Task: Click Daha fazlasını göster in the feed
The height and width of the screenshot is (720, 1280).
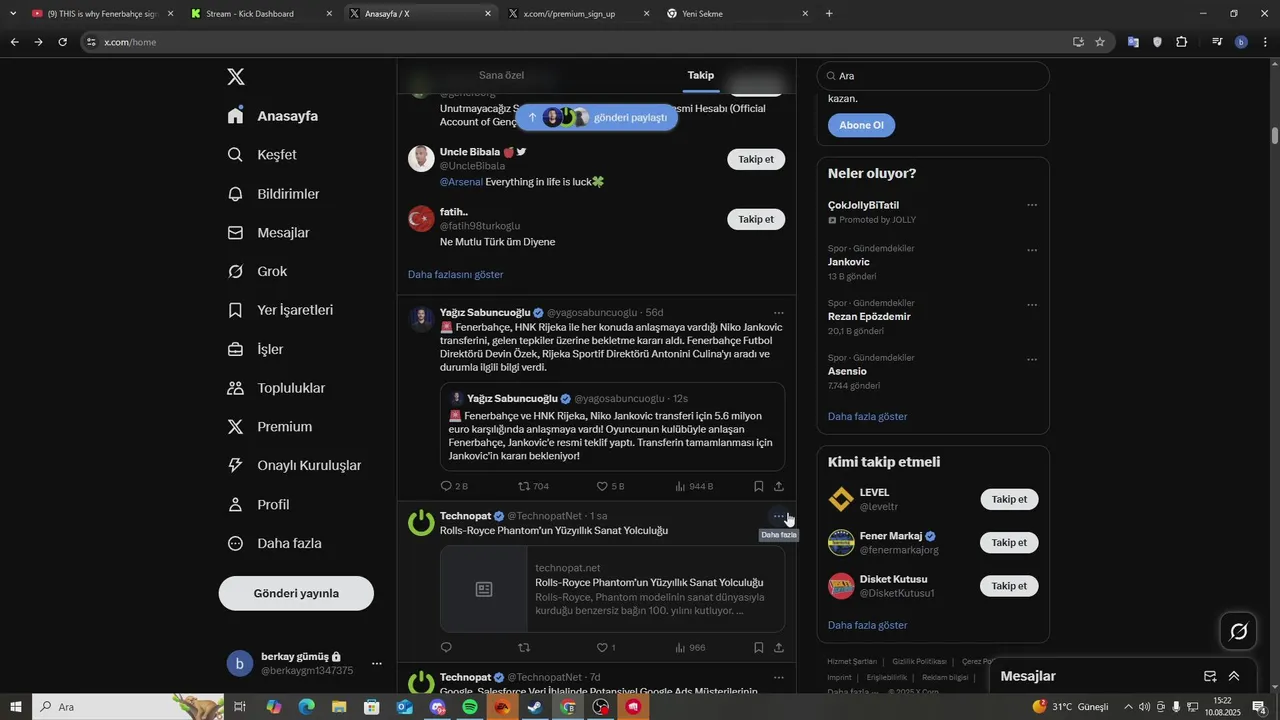Action: click(x=455, y=274)
